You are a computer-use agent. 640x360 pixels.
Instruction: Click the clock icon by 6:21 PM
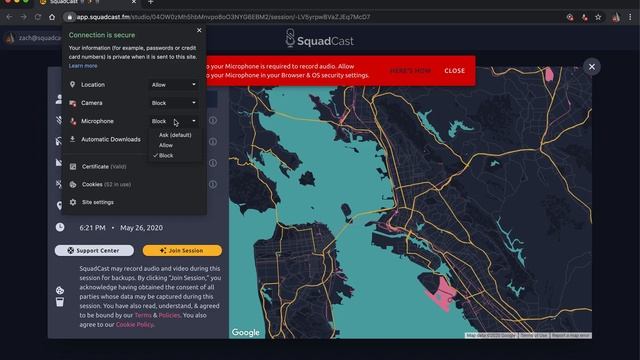click(x=60, y=227)
